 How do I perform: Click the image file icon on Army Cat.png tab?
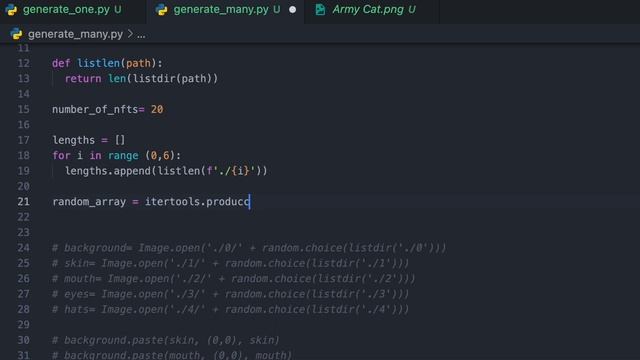click(x=320, y=10)
